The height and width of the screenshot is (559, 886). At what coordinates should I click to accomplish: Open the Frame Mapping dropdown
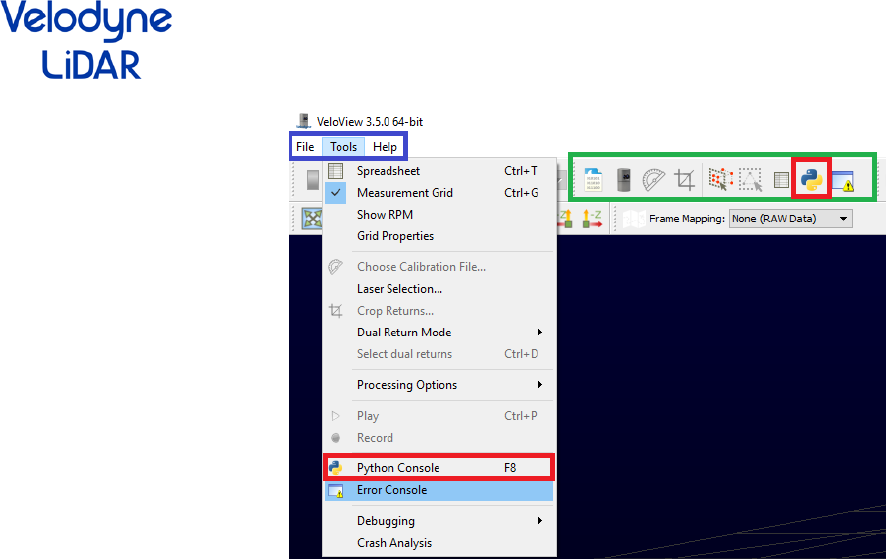(x=791, y=219)
